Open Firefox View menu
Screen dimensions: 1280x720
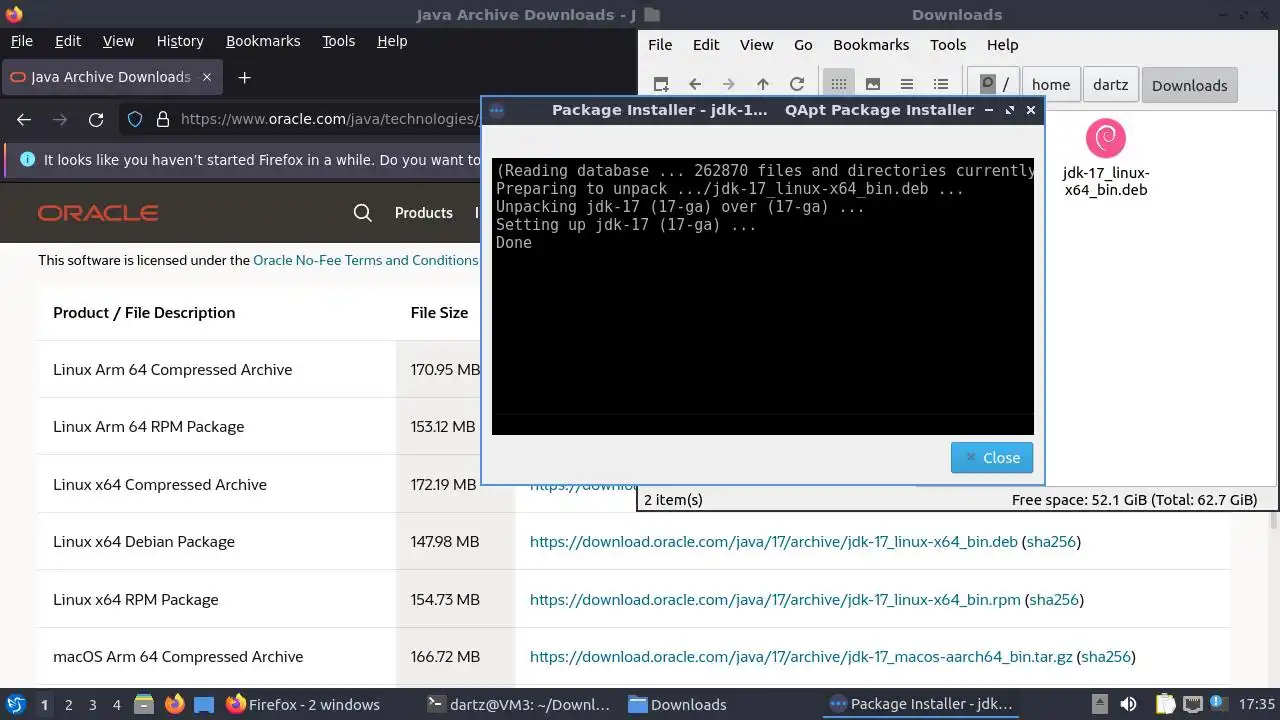(118, 41)
